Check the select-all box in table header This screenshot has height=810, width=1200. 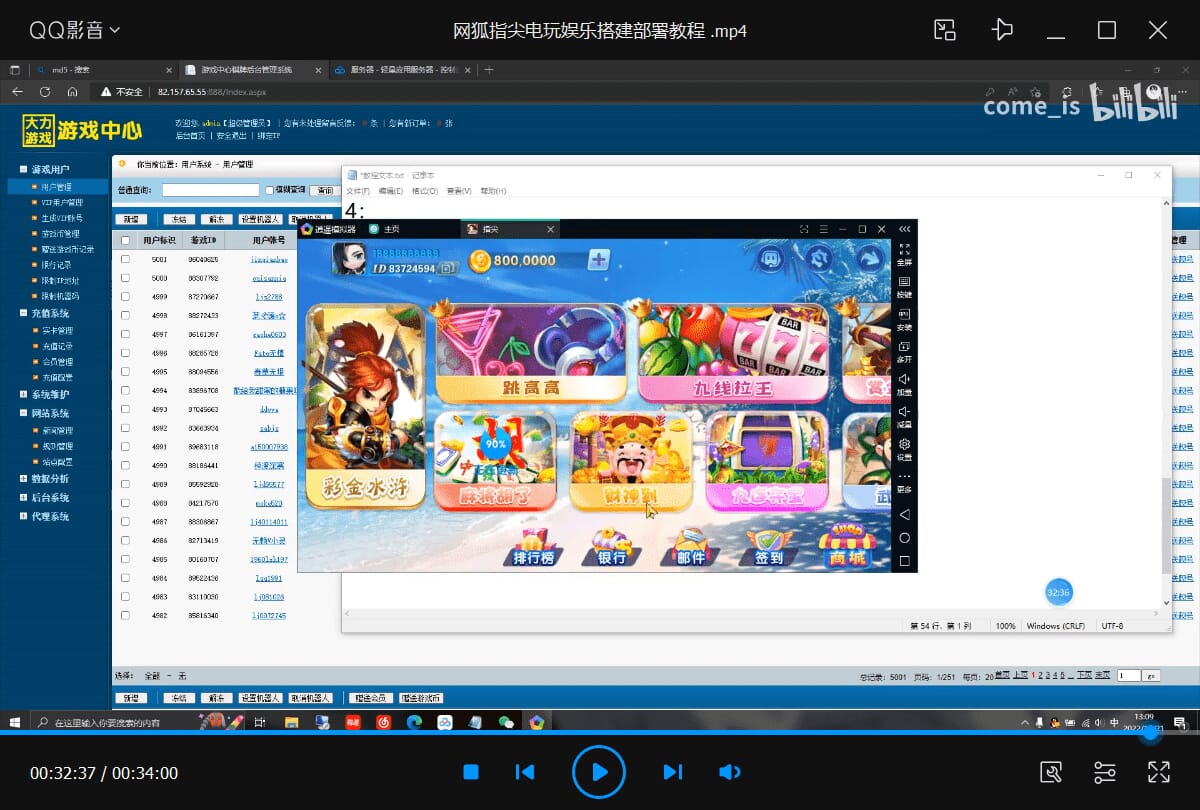tap(125, 240)
